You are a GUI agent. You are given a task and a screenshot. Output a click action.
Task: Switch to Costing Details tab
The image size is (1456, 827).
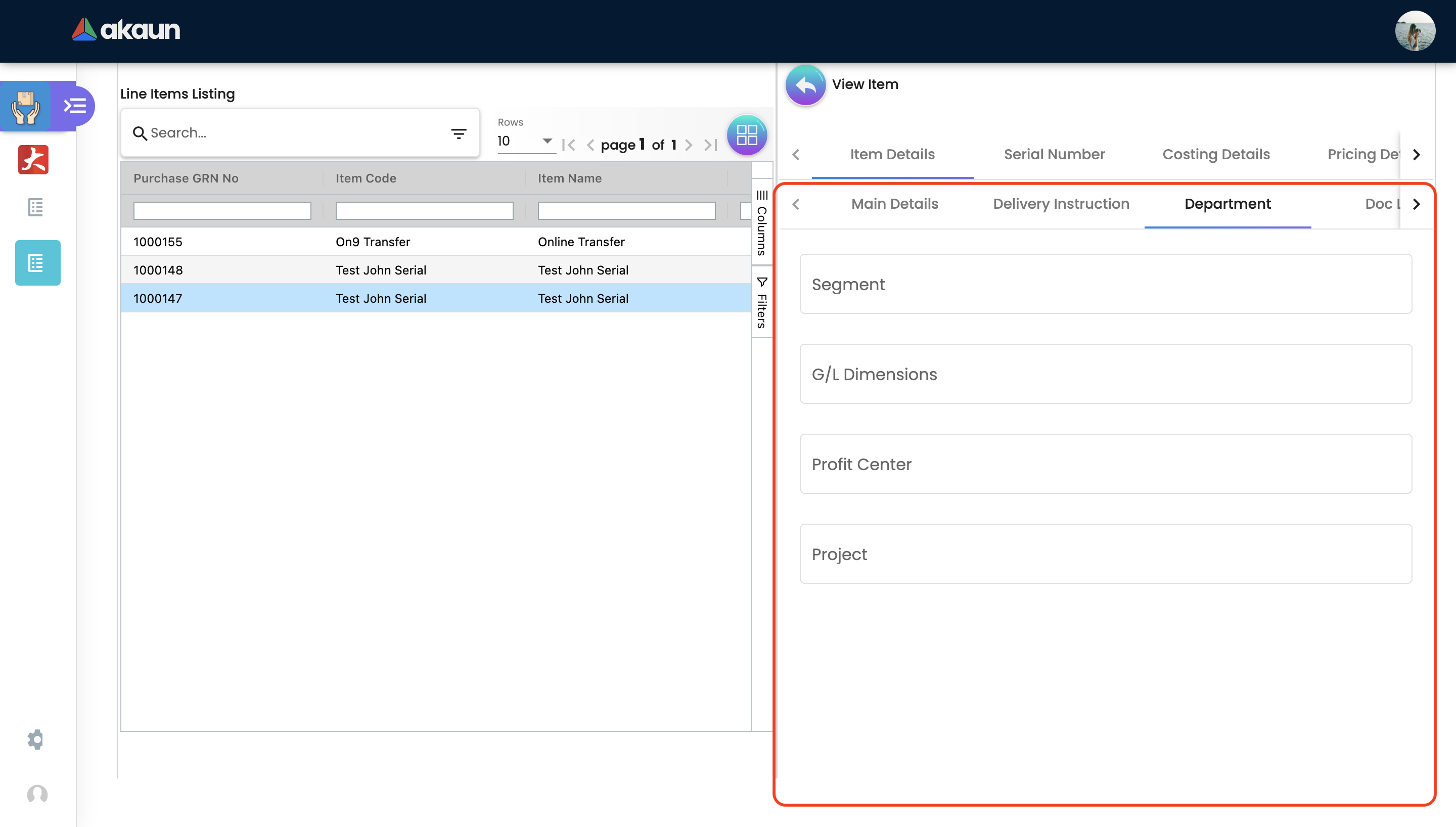point(1216,155)
